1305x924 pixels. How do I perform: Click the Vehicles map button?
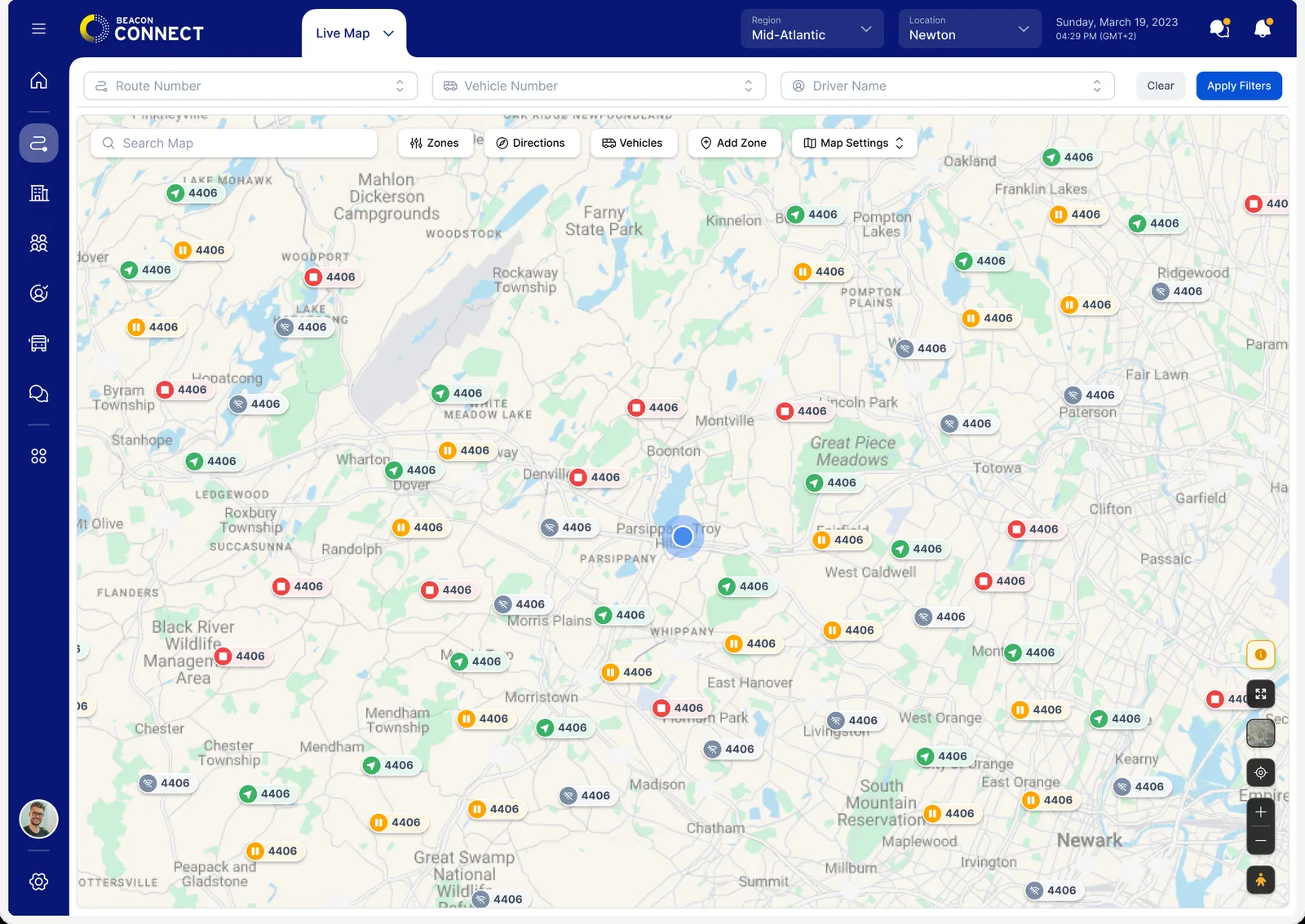(x=633, y=143)
